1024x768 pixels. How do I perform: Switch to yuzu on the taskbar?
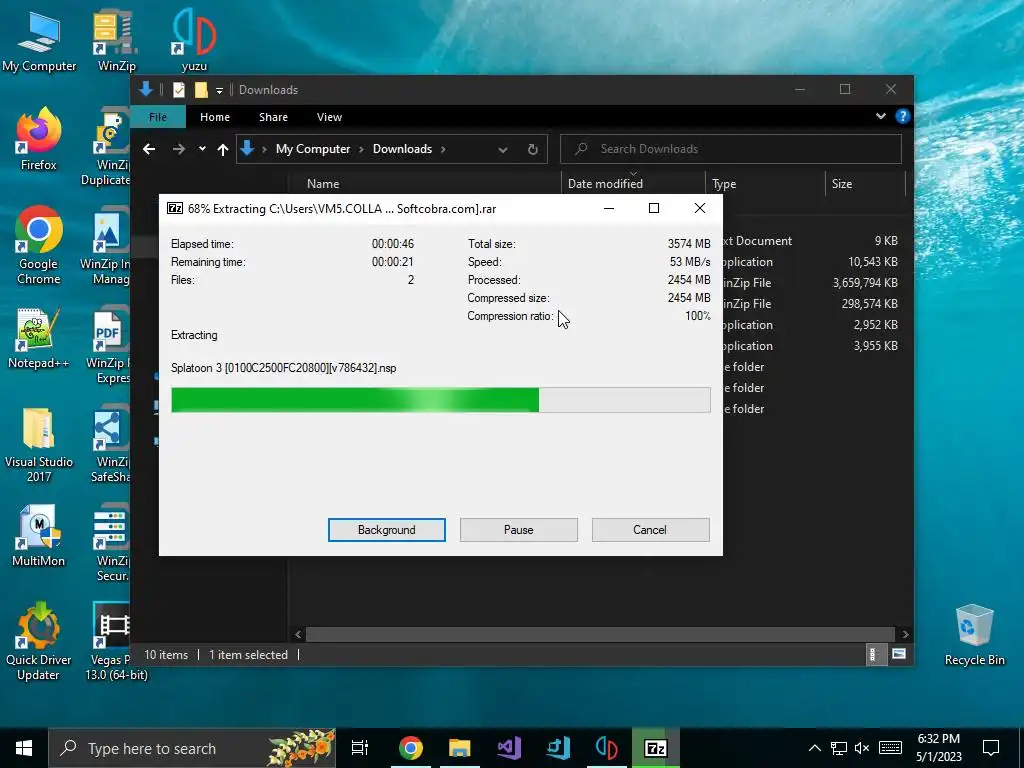point(607,748)
